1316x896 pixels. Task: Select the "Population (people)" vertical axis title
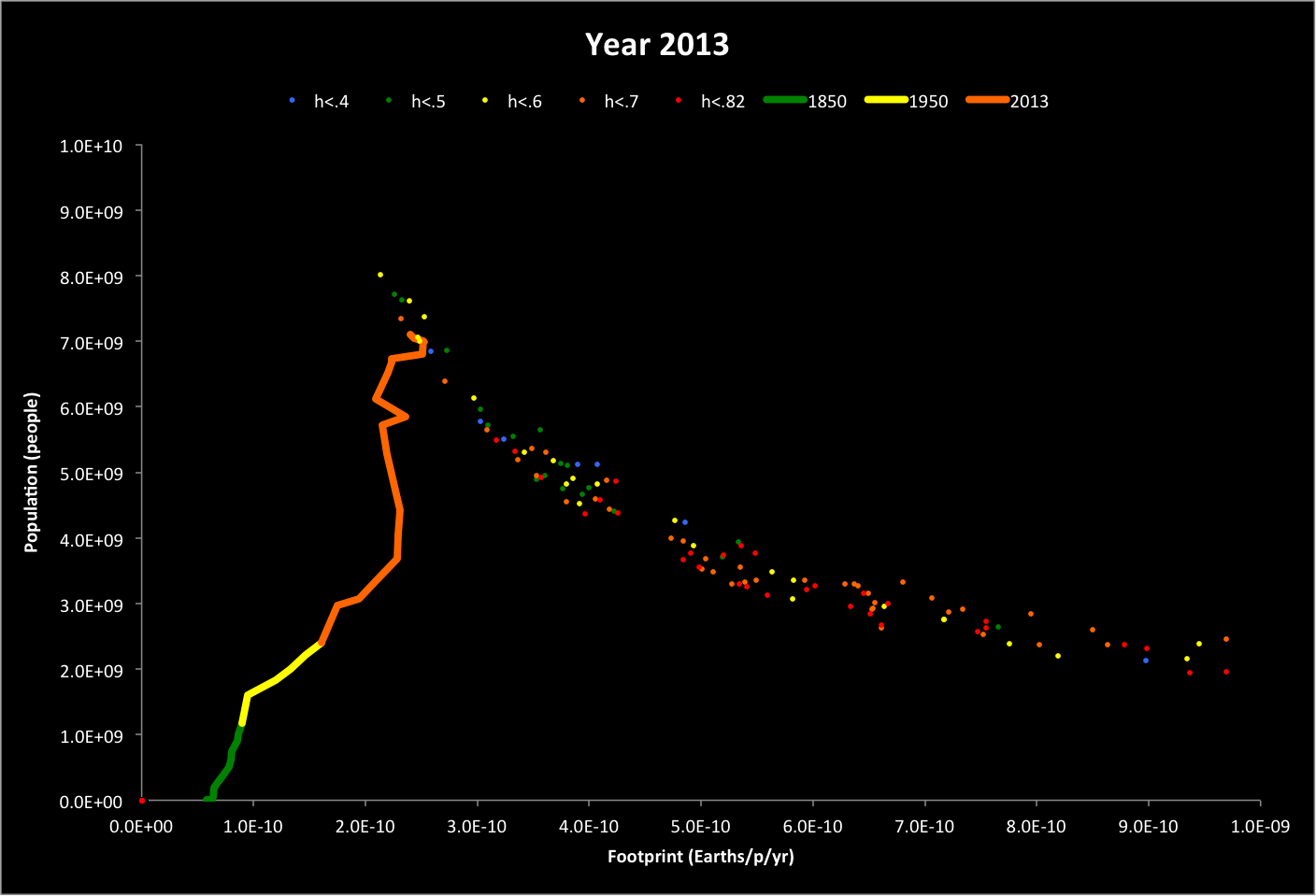tap(32, 473)
